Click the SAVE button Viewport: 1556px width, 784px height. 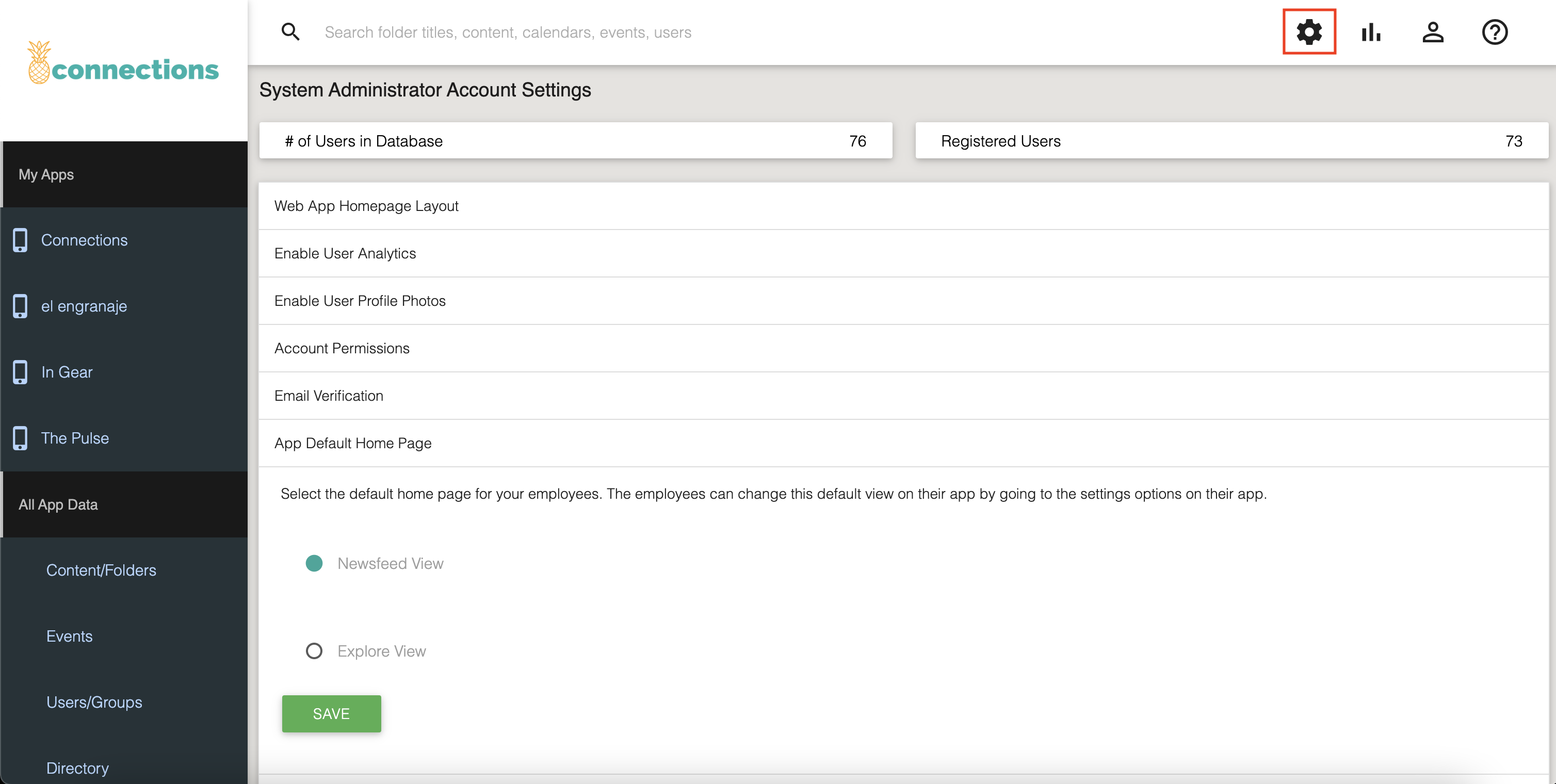pyautogui.click(x=331, y=713)
